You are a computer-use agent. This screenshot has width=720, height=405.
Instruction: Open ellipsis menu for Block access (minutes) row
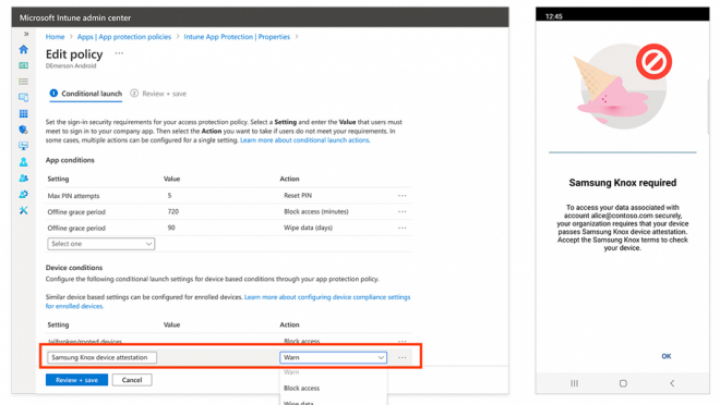(402, 212)
